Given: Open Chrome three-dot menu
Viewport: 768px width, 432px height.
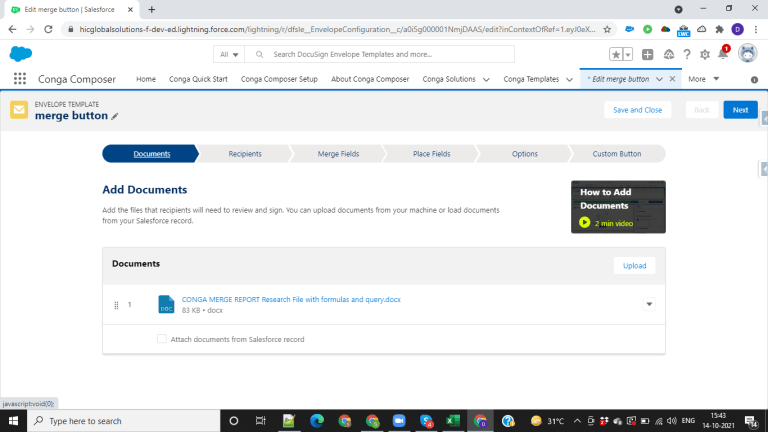Looking at the screenshot, I should [756, 29].
